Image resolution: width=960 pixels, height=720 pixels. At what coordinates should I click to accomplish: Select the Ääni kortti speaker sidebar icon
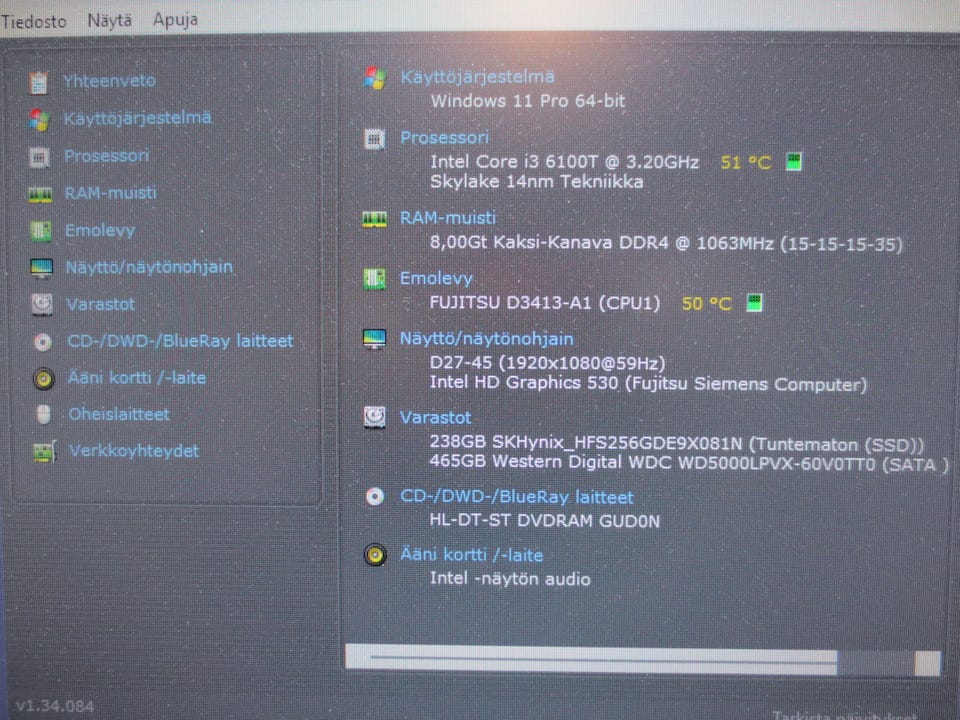point(43,378)
